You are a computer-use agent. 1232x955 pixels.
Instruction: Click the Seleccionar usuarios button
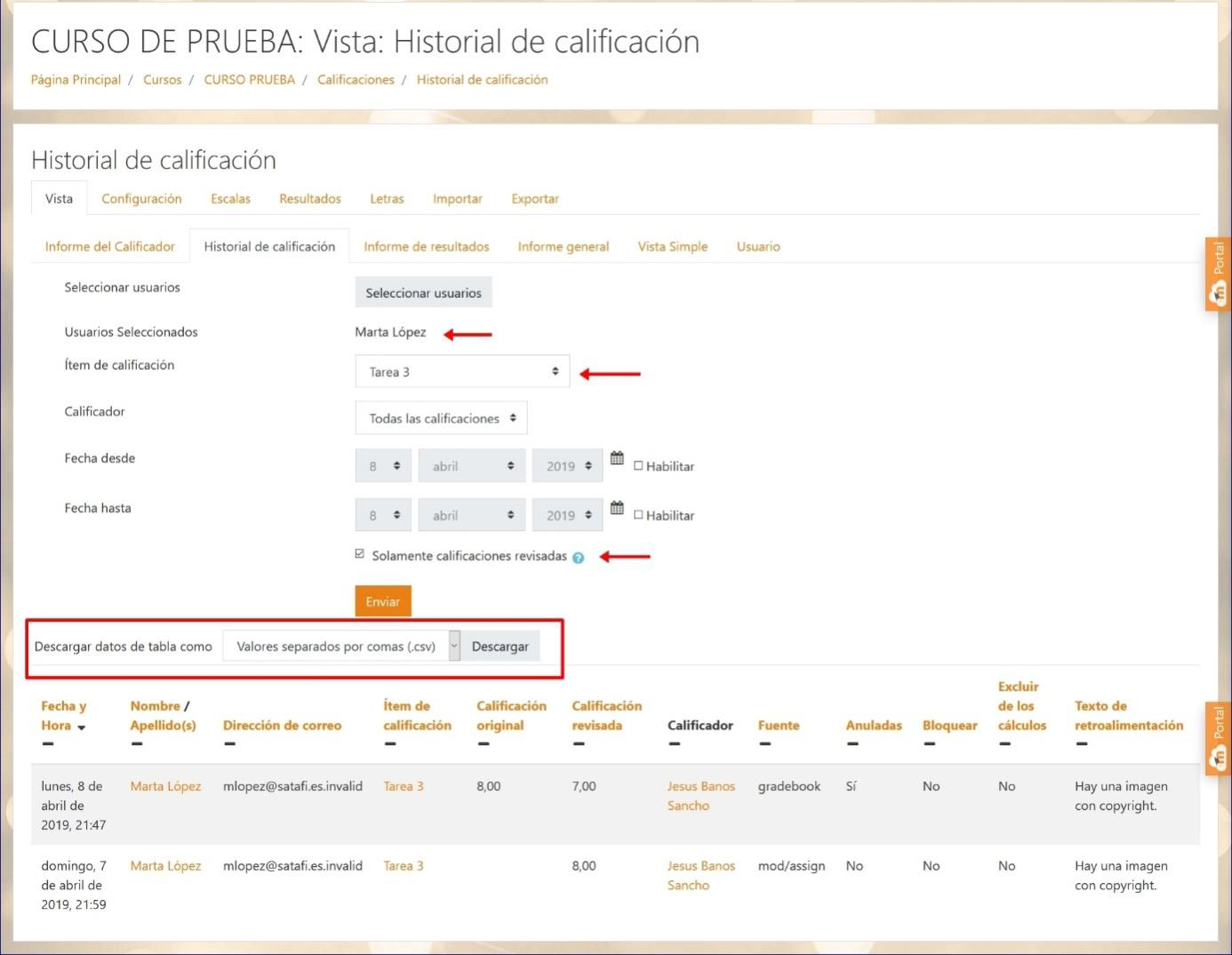click(x=423, y=293)
